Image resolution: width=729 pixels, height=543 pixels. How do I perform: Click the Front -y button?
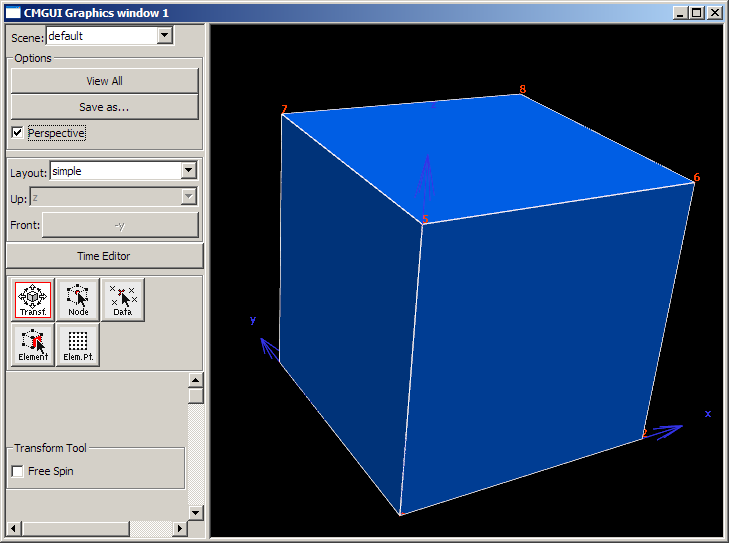point(120,225)
